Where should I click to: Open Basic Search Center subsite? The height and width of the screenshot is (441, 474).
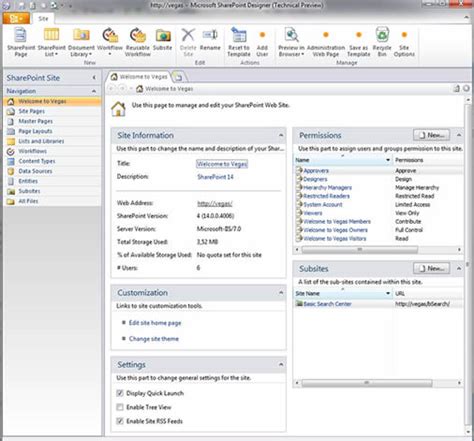[x=327, y=304]
